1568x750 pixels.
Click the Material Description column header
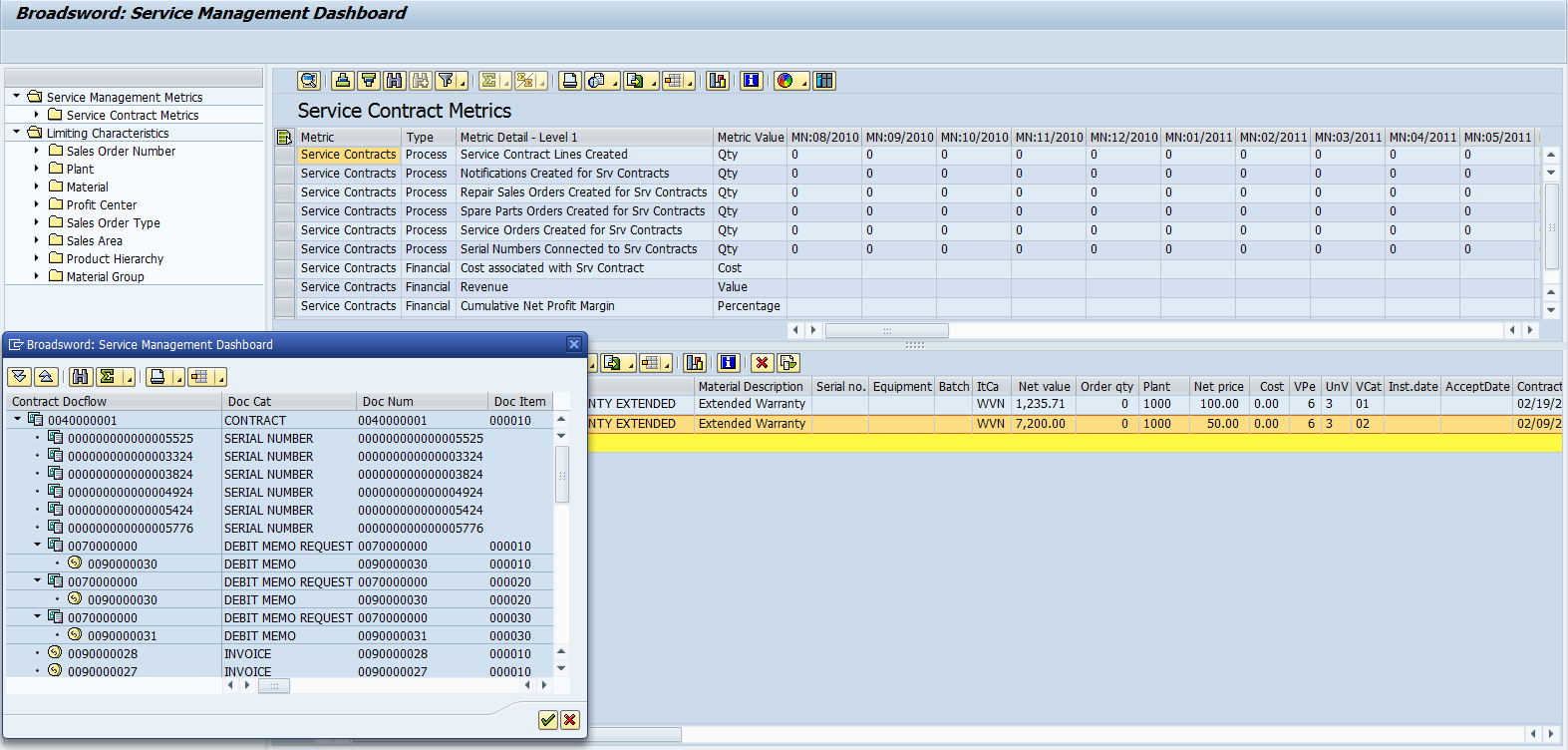[x=751, y=386]
